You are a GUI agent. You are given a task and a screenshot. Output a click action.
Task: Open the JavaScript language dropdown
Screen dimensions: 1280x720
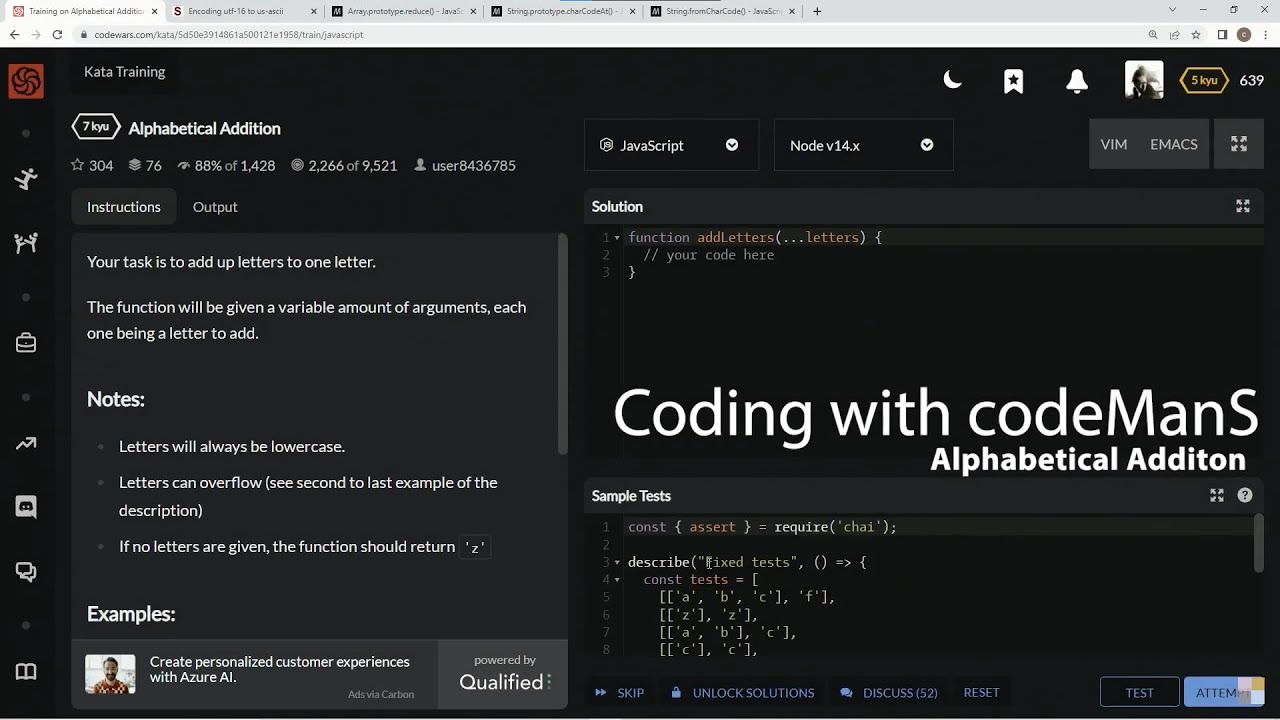point(671,145)
